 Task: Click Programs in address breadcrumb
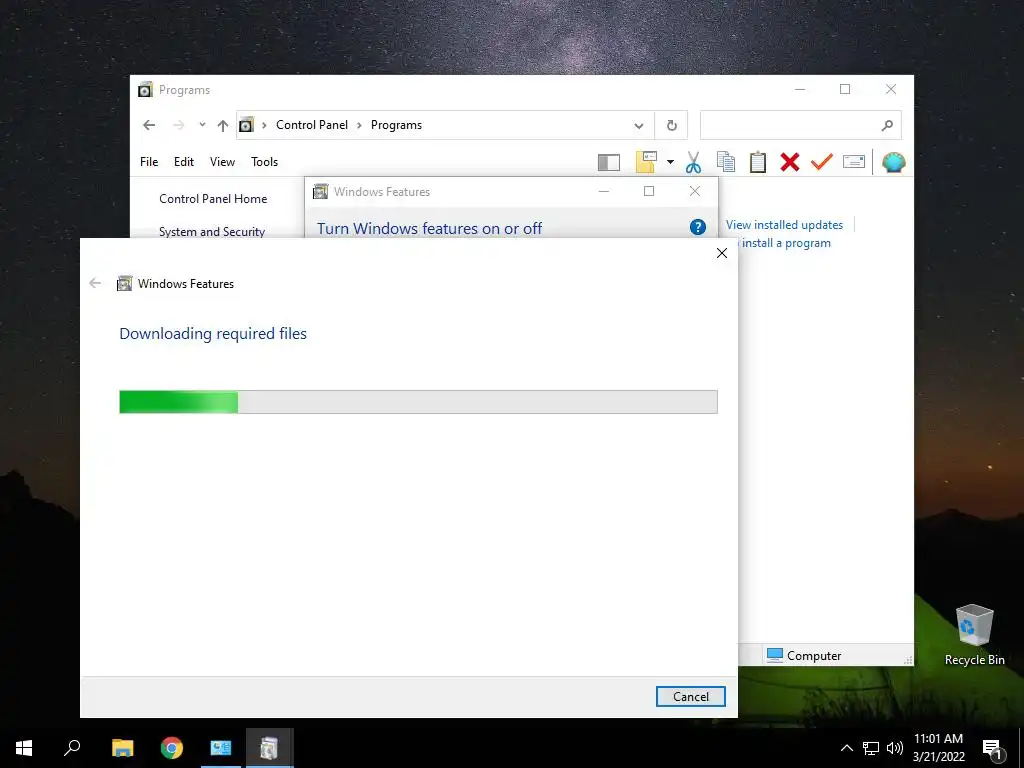coord(396,125)
